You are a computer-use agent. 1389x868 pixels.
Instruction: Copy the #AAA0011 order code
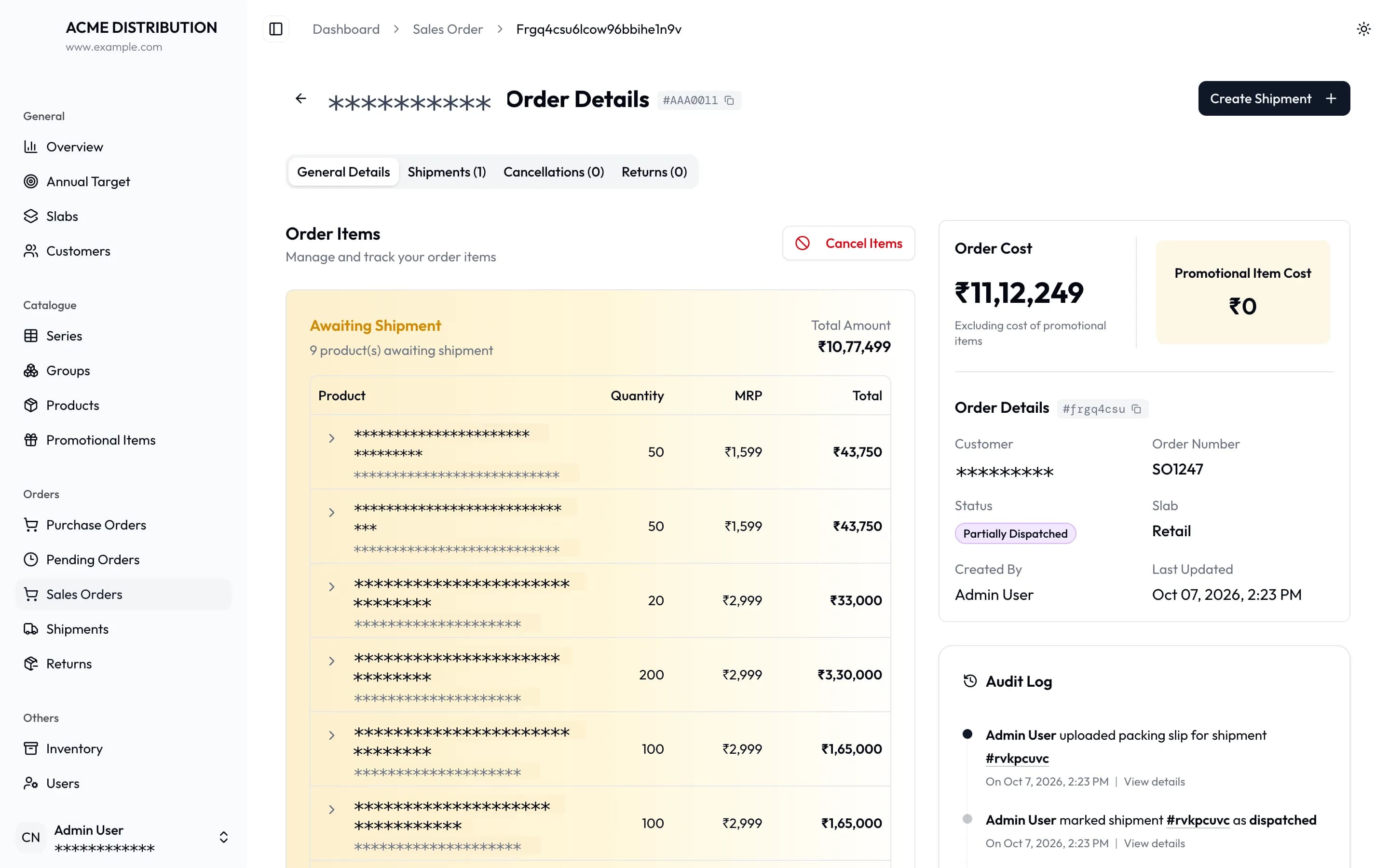[x=729, y=100]
